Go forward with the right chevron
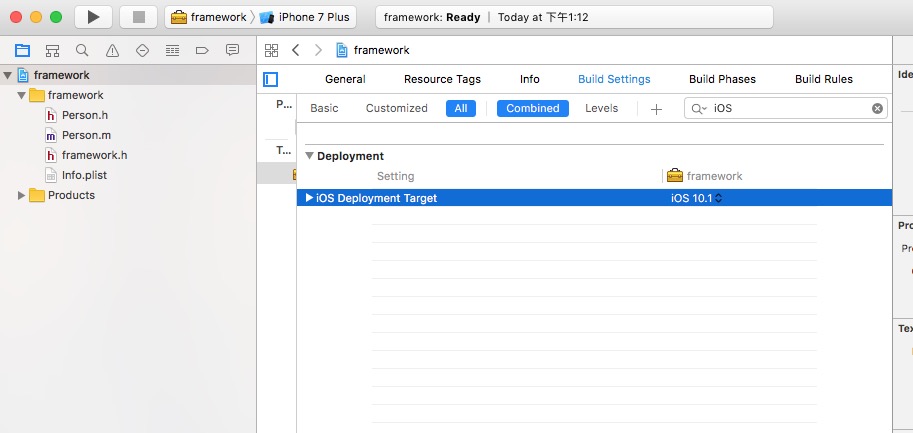The image size is (913, 433). [x=318, y=50]
